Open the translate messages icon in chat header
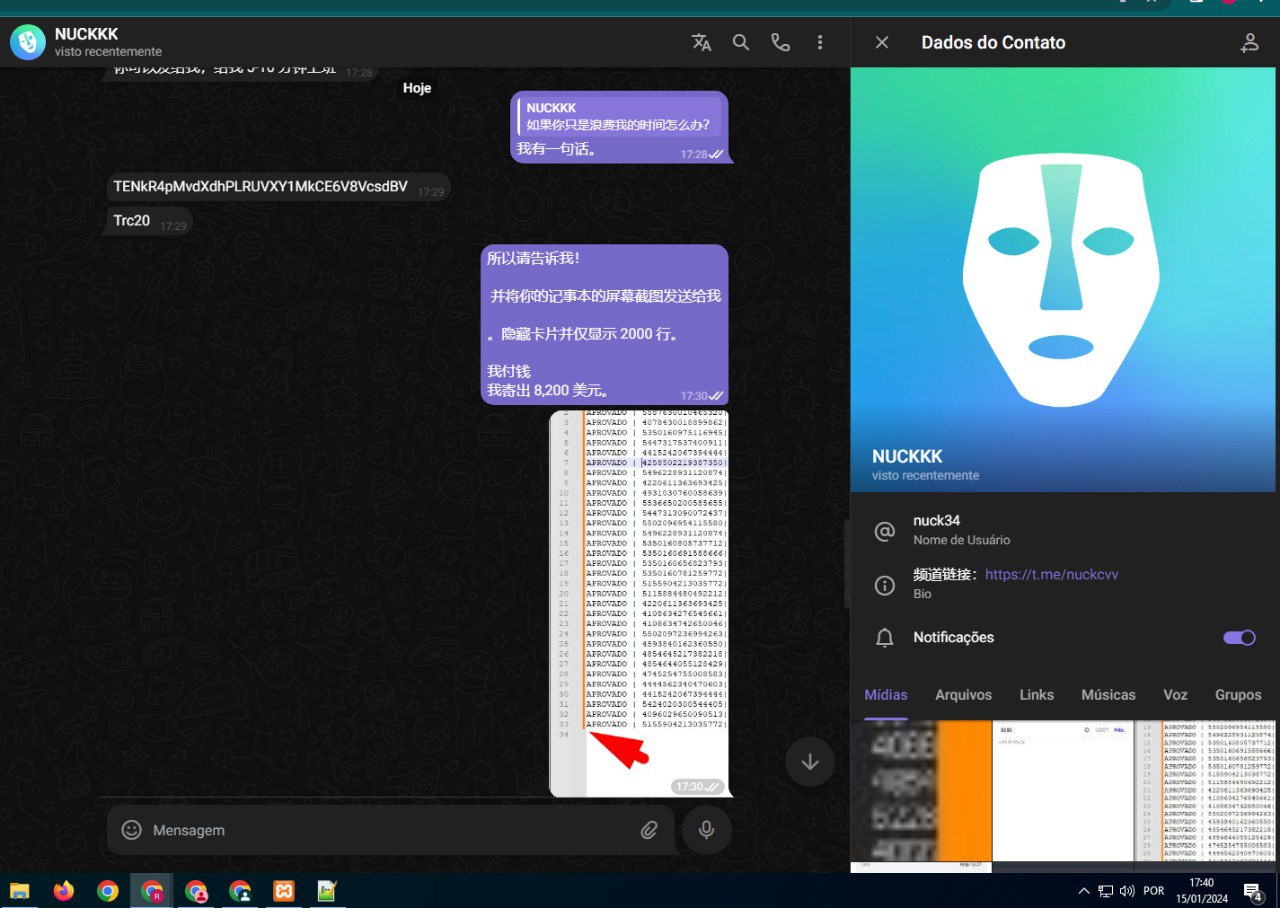The image size is (1280, 908). pos(702,42)
